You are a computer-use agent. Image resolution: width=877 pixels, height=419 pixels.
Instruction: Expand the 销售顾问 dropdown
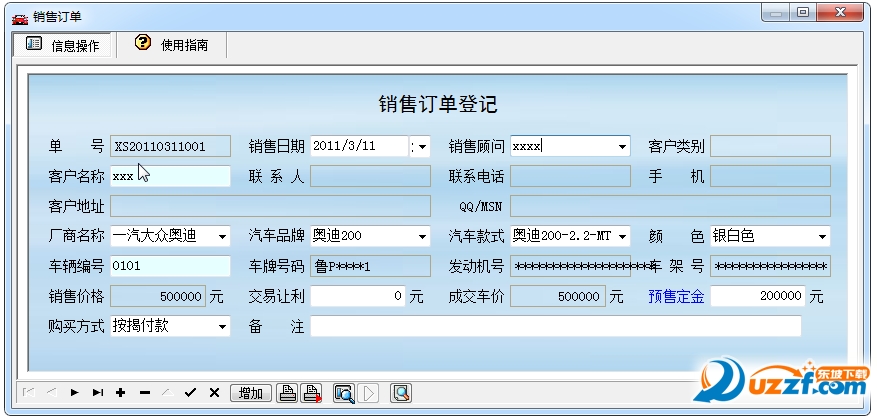point(622,147)
